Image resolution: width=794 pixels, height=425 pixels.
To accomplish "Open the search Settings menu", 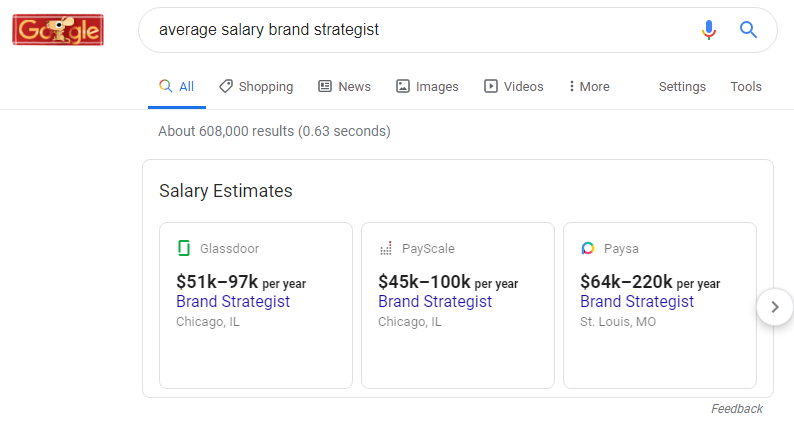I will (x=682, y=87).
